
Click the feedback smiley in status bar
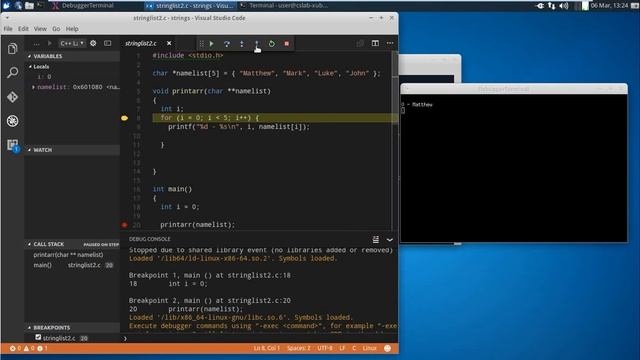[x=387, y=348]
